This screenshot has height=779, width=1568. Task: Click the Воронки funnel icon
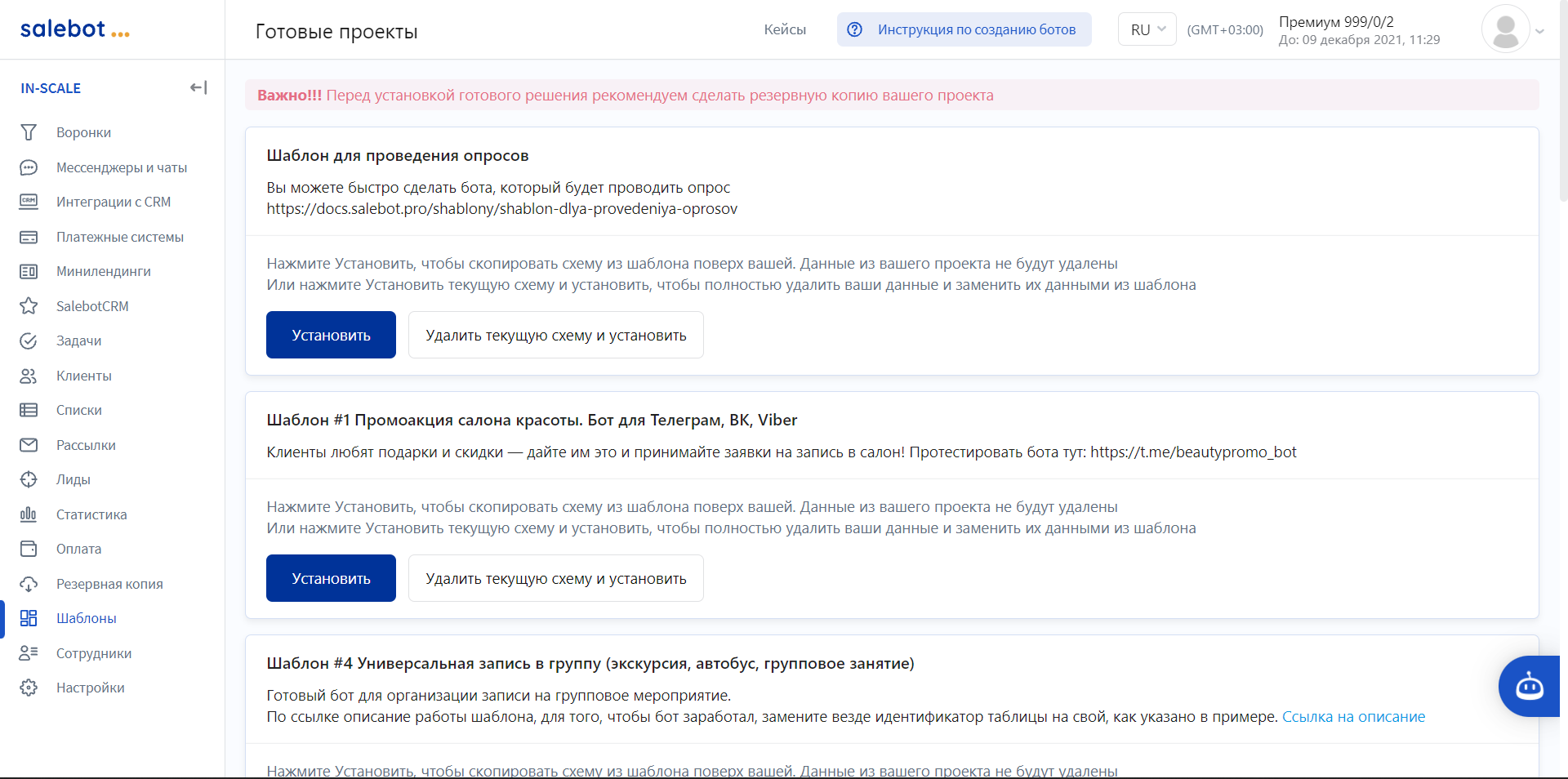(29, 132)
